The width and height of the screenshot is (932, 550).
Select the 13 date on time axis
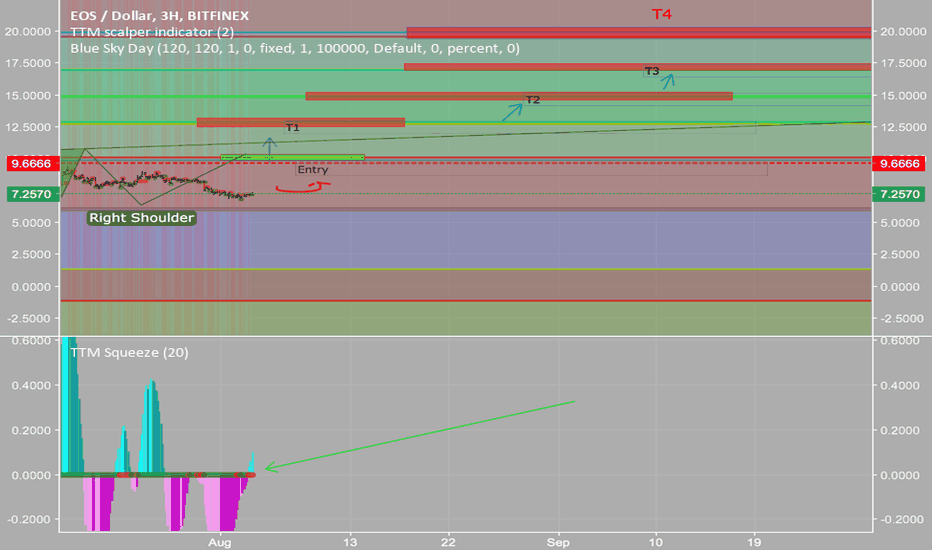pyautogui.click(x=350, y=542)
